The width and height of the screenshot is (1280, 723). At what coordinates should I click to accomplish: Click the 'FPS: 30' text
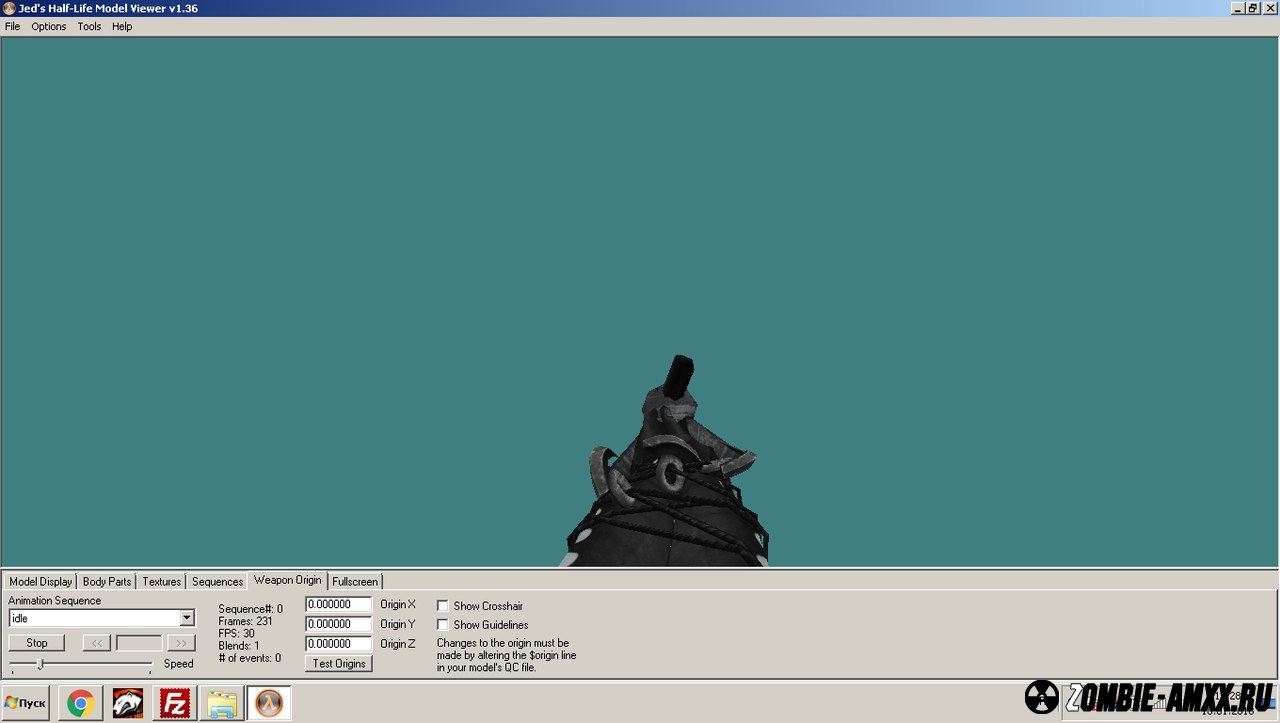[236, 633]
